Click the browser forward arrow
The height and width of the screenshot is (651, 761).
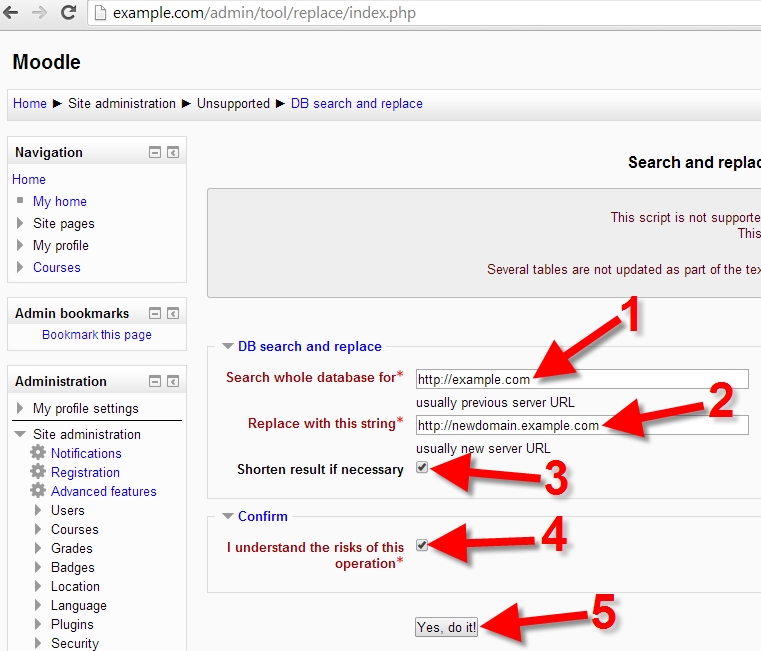tap(39, 13)
